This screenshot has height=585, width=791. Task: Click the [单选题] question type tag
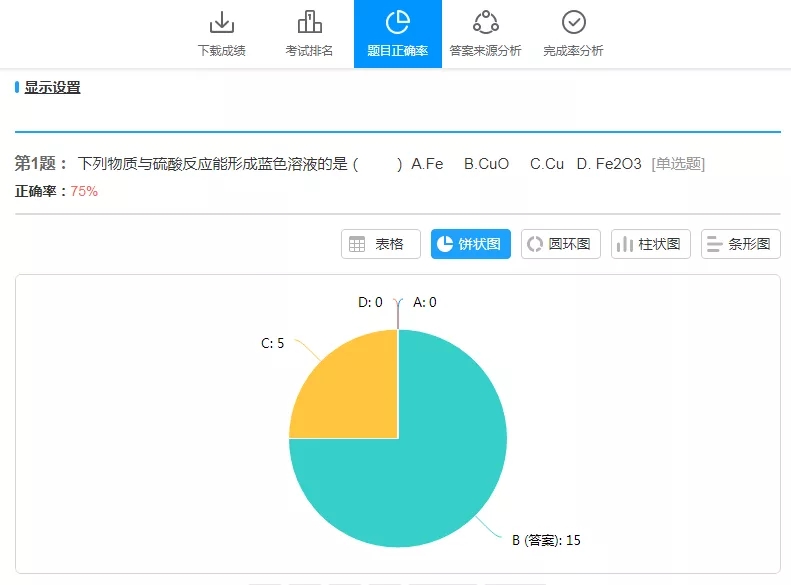(x=678, y=164)
